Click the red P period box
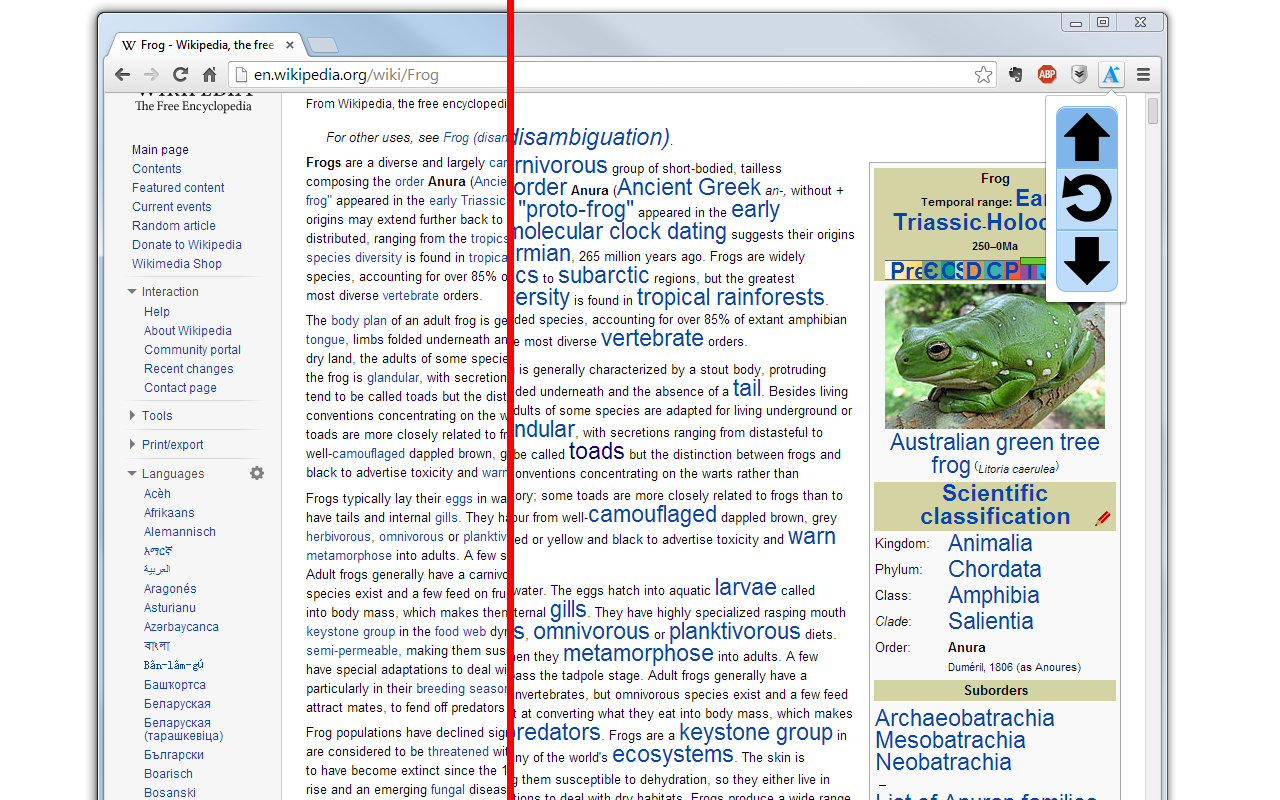 (x=1011, y=270)
